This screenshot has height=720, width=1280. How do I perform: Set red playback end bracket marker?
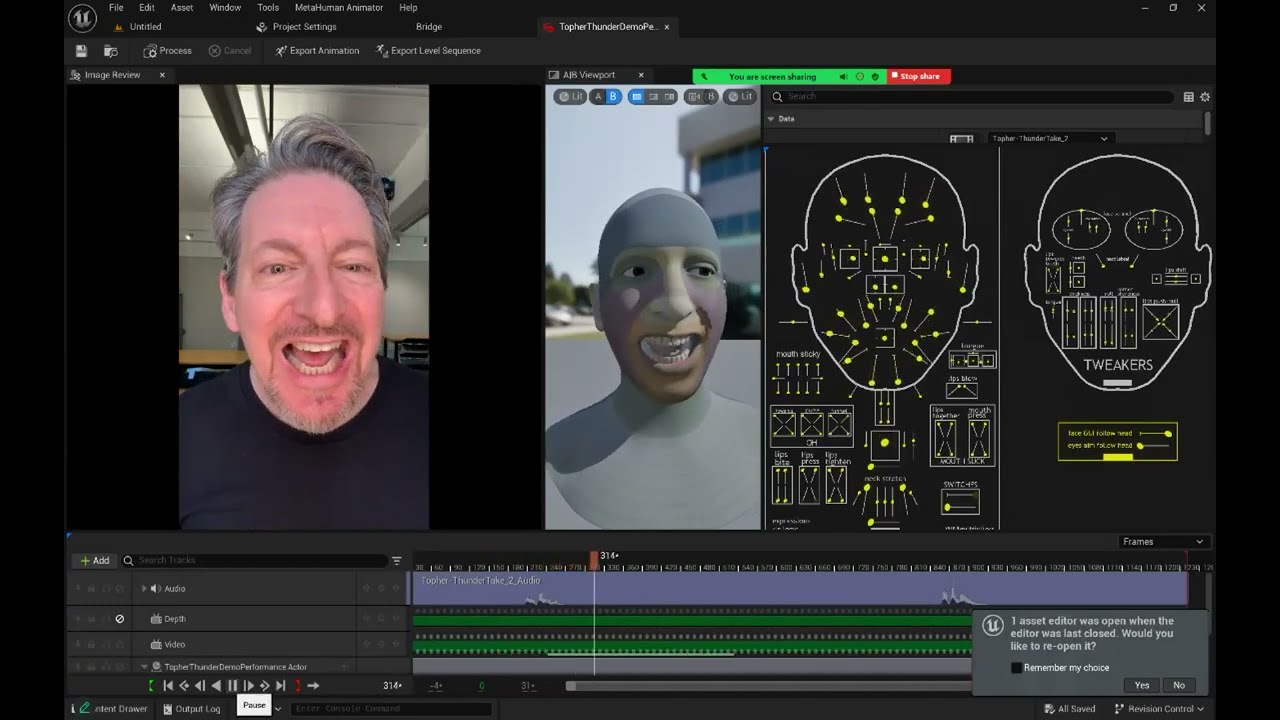[297, 685]
